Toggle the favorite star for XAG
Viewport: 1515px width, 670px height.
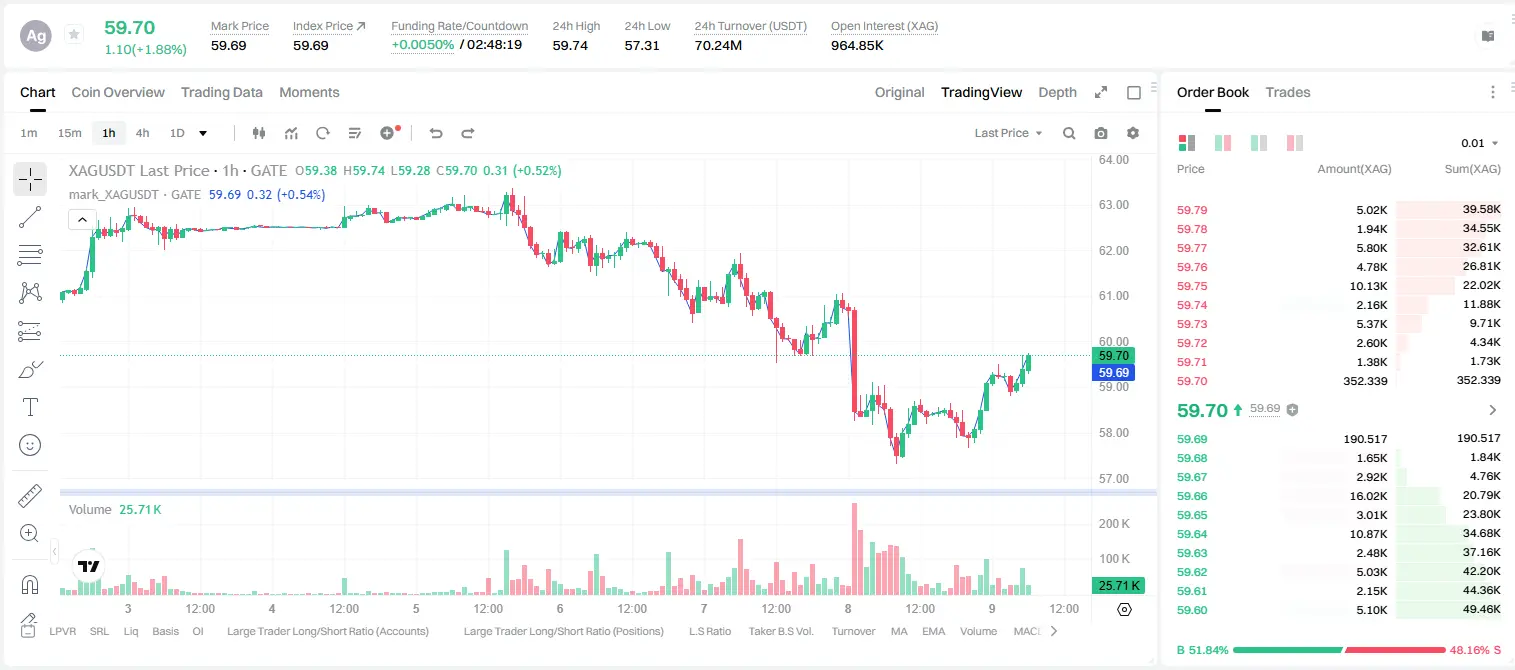click(74, 35)
